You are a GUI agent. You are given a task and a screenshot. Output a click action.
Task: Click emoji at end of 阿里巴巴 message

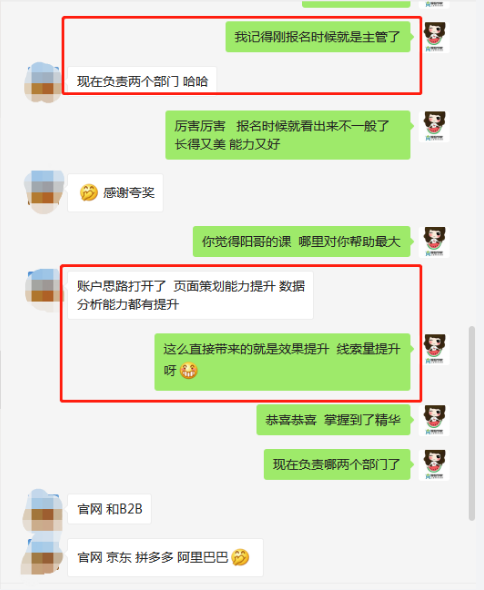[x=240, y=557]
